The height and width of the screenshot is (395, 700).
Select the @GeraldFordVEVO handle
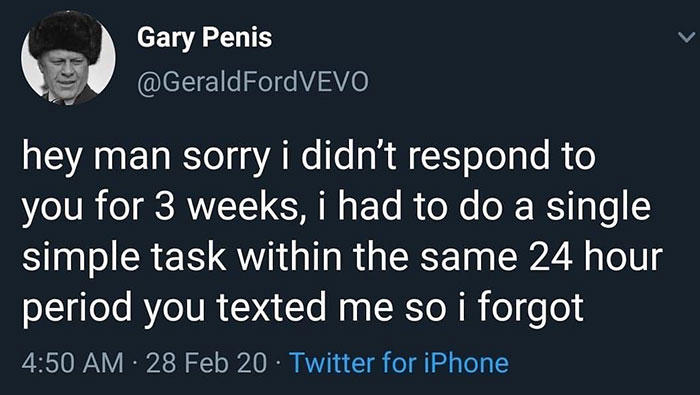(253, 83)
